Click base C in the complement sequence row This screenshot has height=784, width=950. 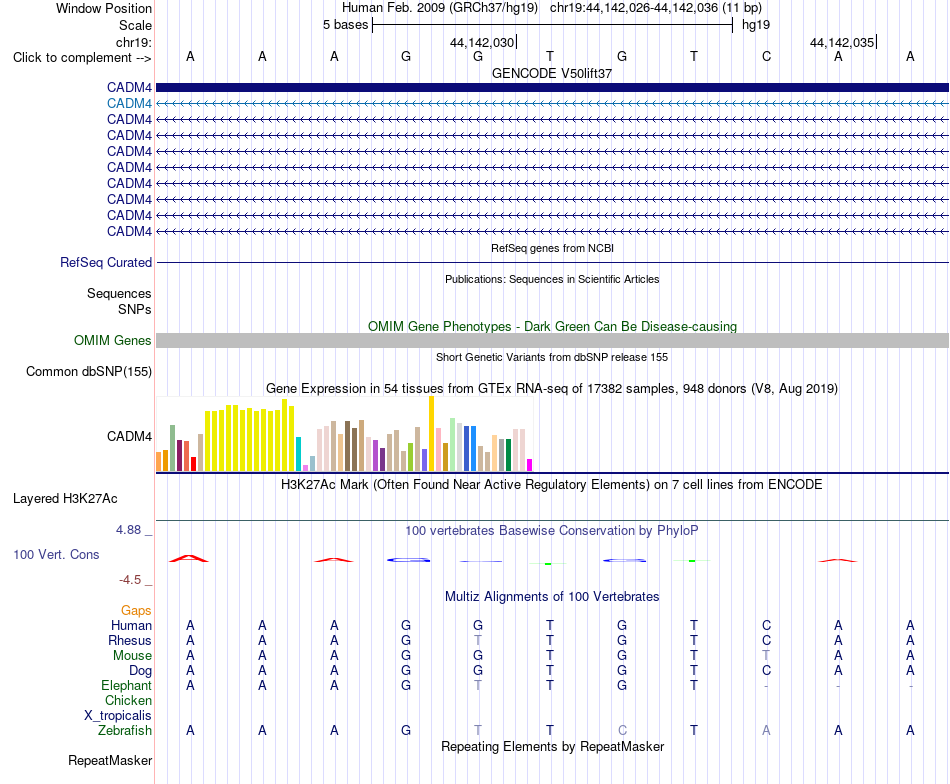click(766, 56)
